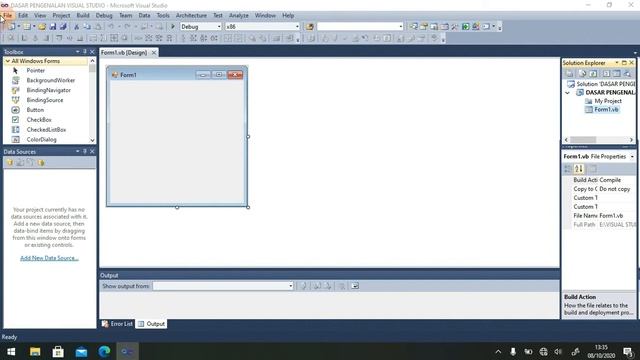
Task: Start debugging with the green play icon
Action: (x=173, y=27)
